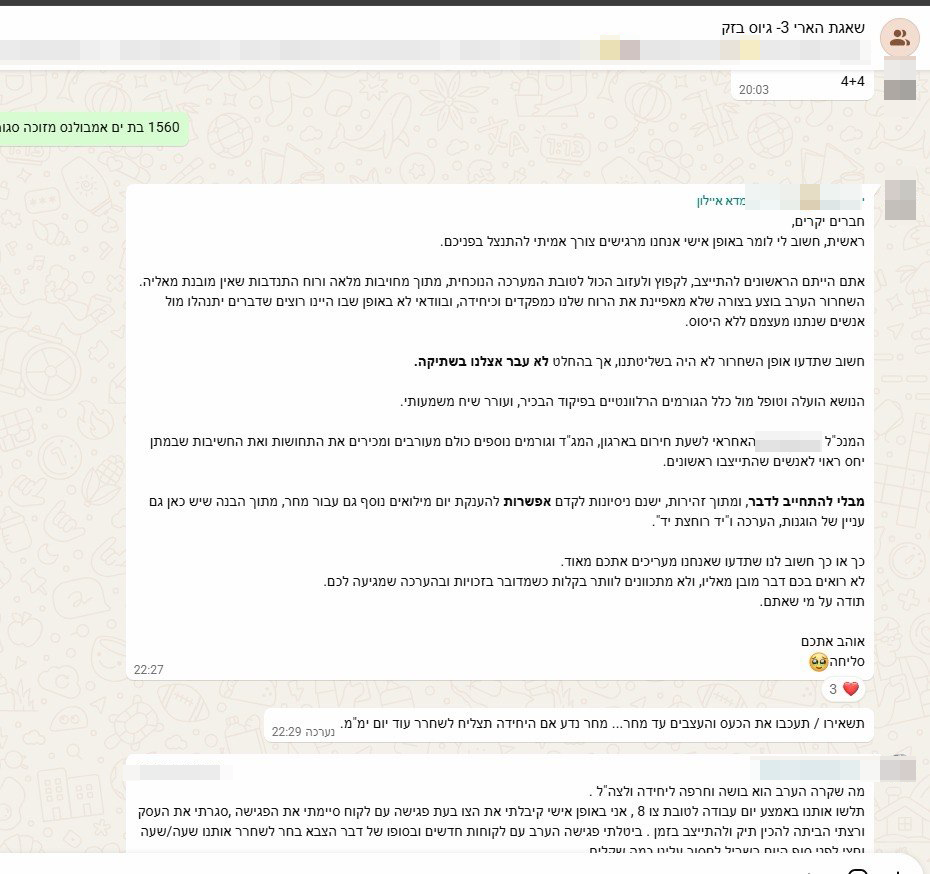The height and width of the screenshot is (874, 930).
Task: Click the line תודה על מי שאתם
Action: pyautogui.click(x=812, y=602)
